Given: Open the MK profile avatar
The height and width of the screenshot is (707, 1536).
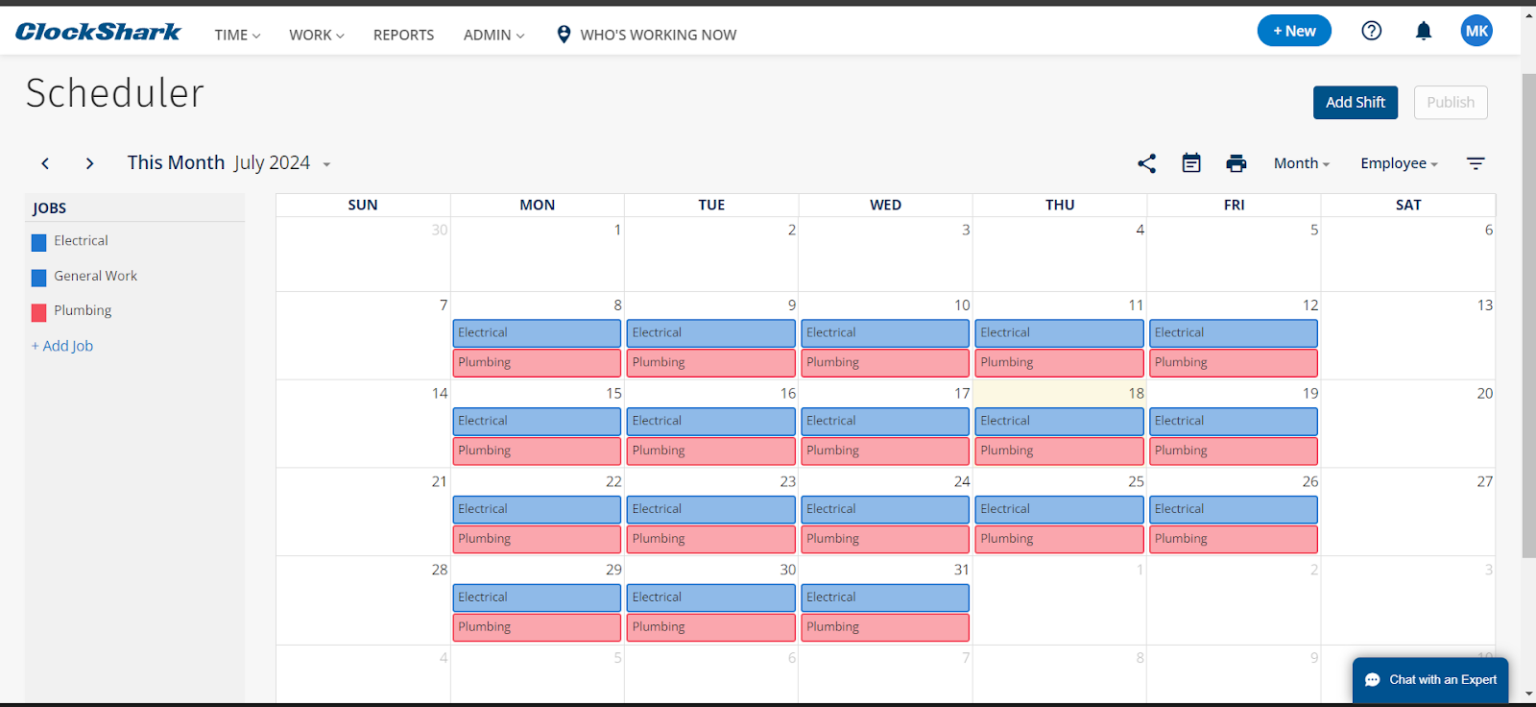Looking at the screenshot, I should click(x=1477, y=30).
